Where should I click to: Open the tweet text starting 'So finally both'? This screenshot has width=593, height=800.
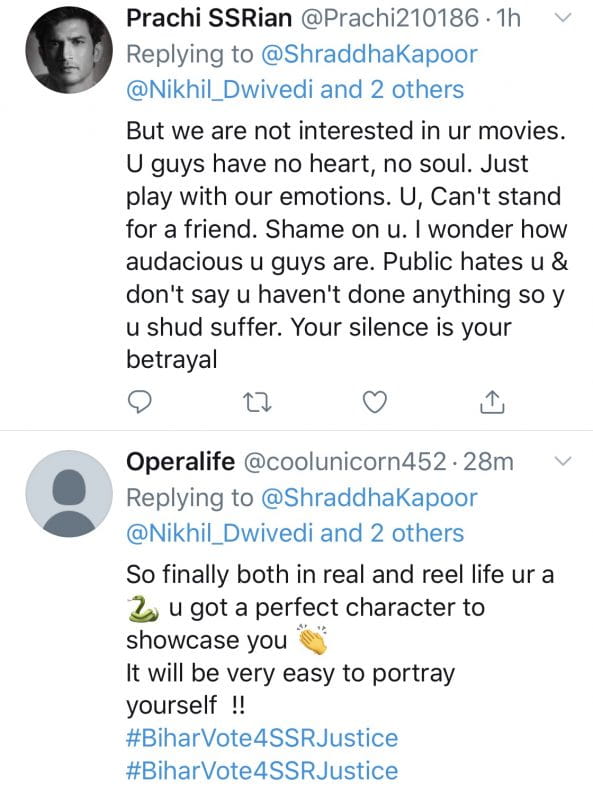[x=340, y=640]
